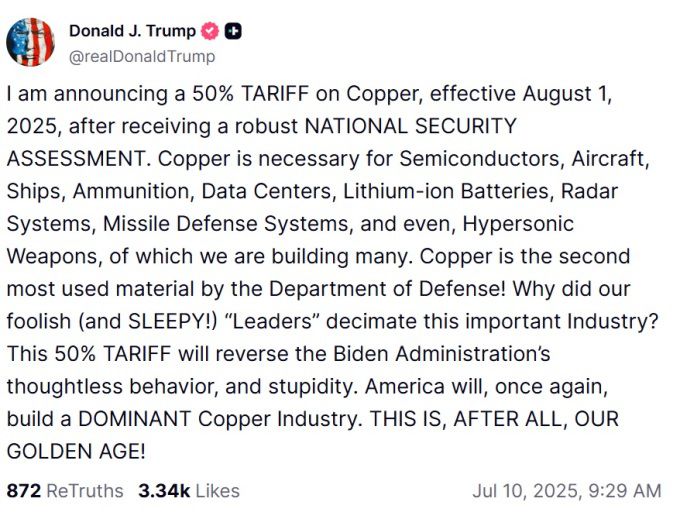View the 872 ReTruths list

click(65, 491)
